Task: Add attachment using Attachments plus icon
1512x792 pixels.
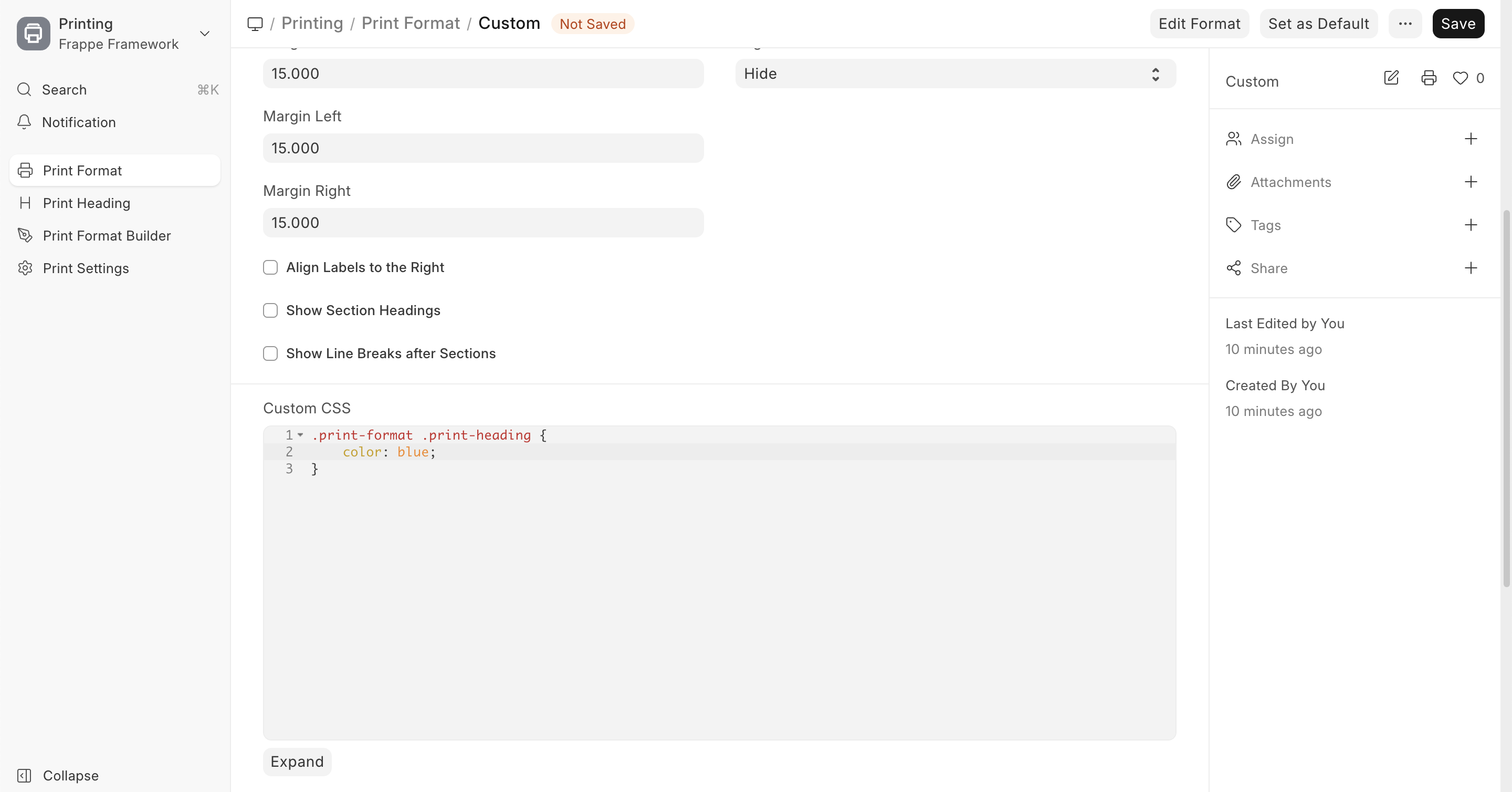Action: (x=1471, y=182)
